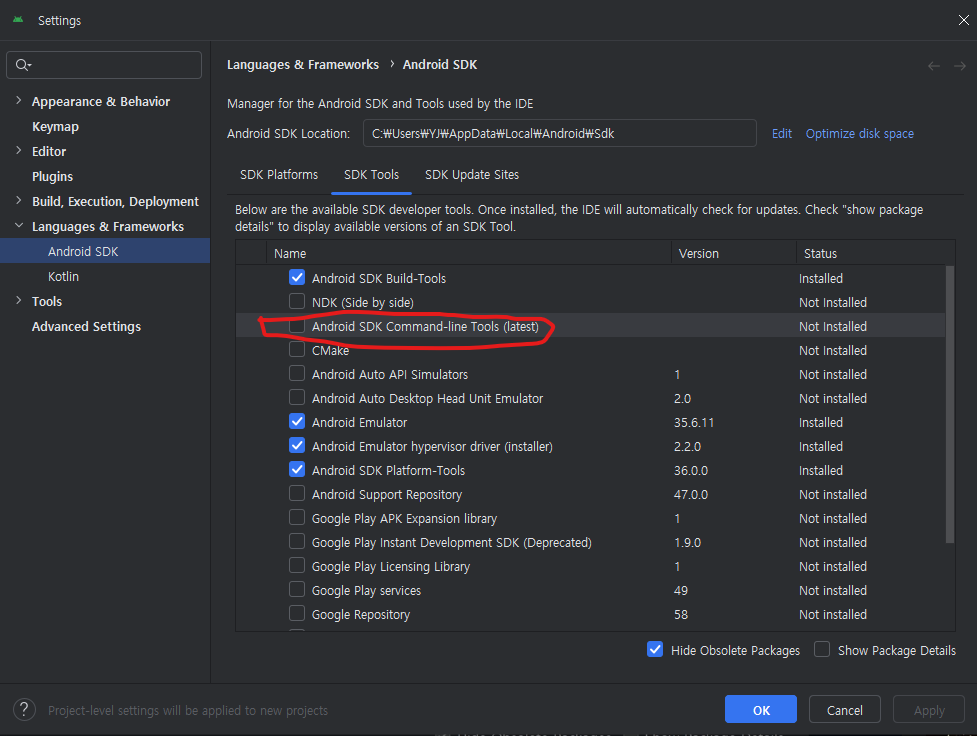
Task: Collapse Languages & Frameworks
Action: pyautogui.click(x=19, y=226)
